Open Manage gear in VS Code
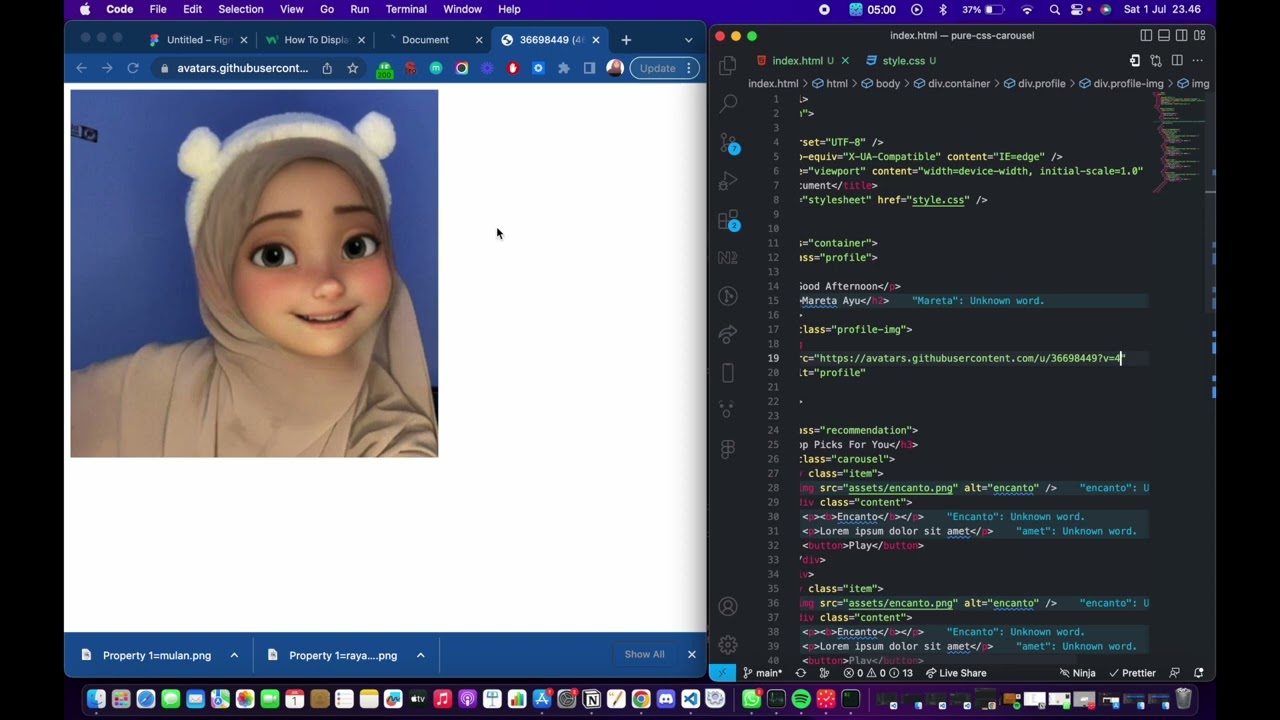The height and width of the screenshot is (720, 1280). coord(728,645)
